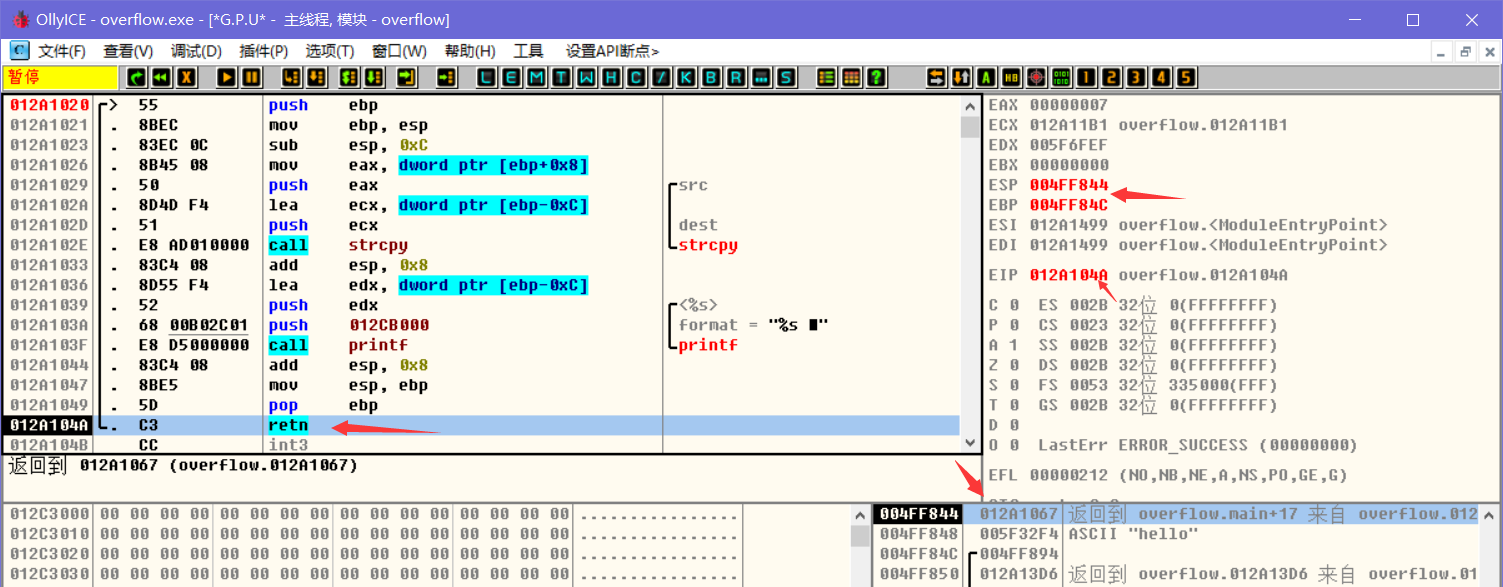Click disassembly pane scrollbar up arrow

coord(970,106)
